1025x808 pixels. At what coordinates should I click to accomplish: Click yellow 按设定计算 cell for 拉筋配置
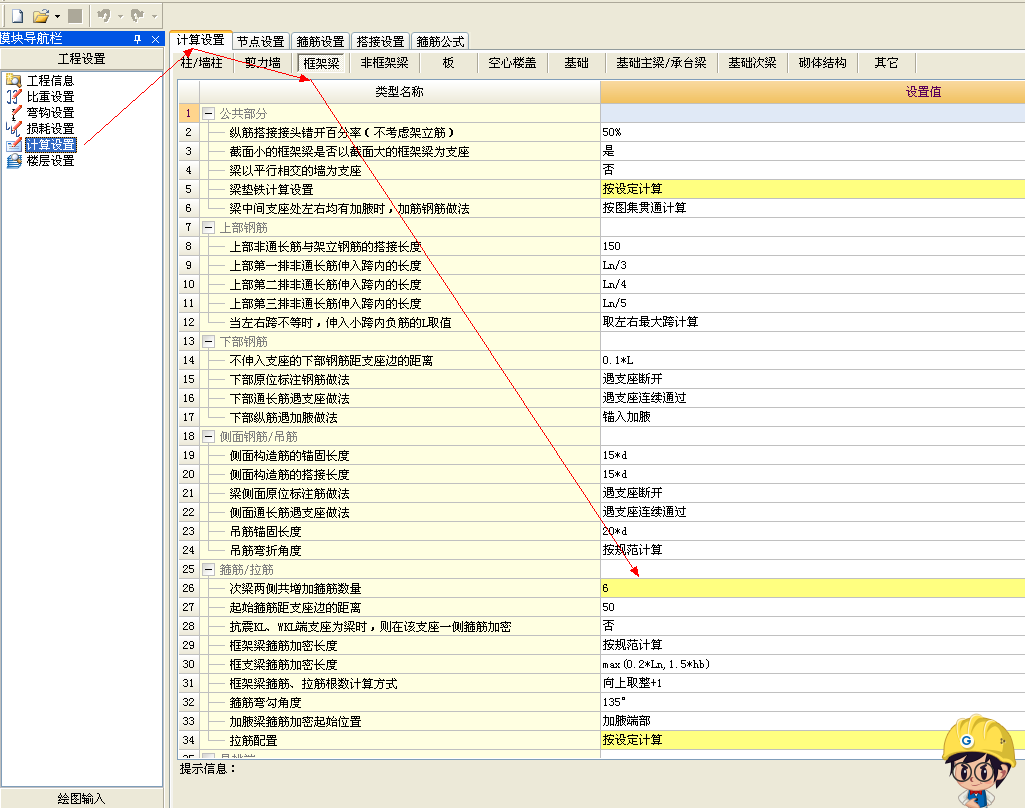point(813,740)
